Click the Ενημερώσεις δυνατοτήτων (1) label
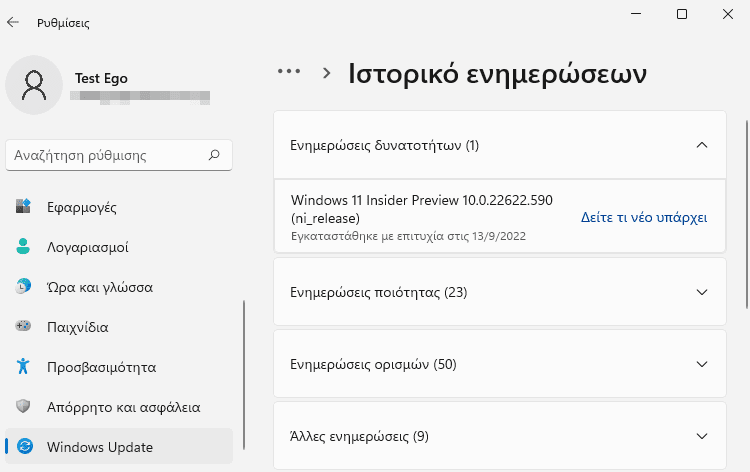The width and height of the screenshot is (750, 472). click(384, 145)
